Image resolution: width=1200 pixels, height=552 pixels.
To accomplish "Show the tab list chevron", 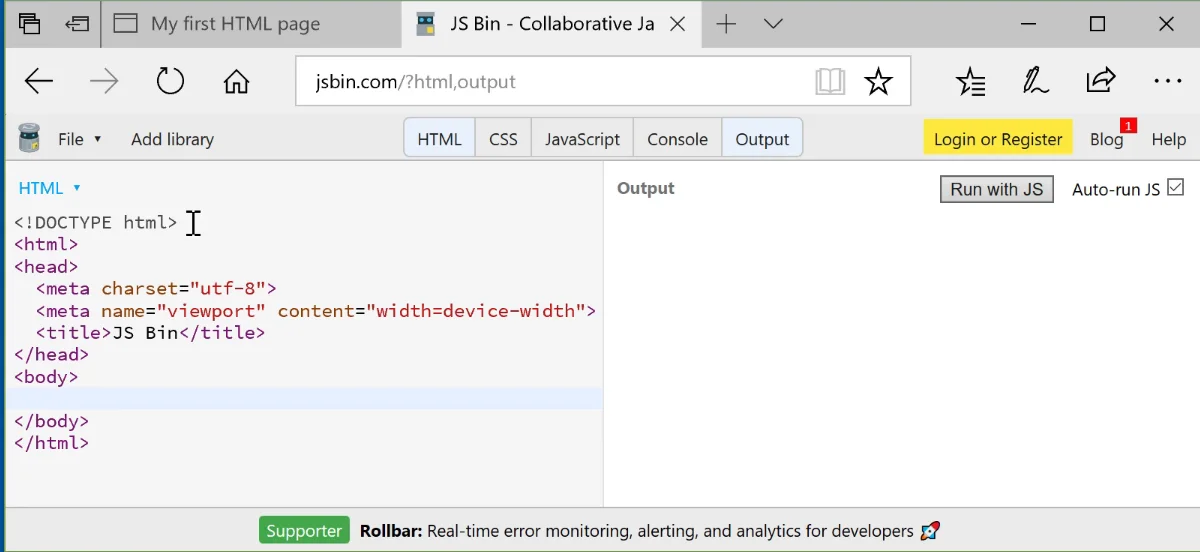I will click(x=773, y=24).
